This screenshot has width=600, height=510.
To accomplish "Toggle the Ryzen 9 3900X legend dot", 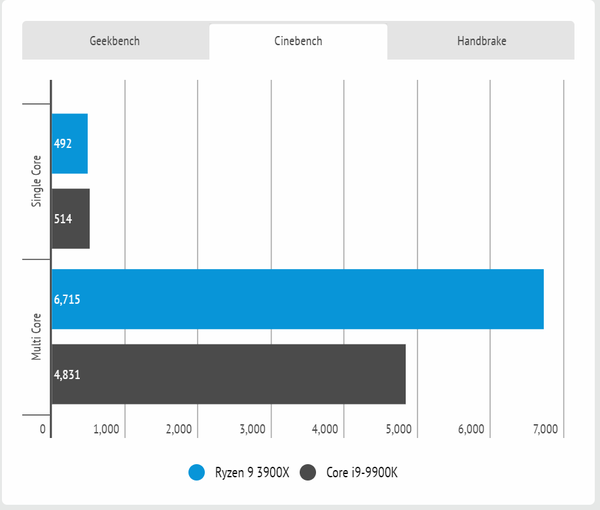I will [197, 473].
